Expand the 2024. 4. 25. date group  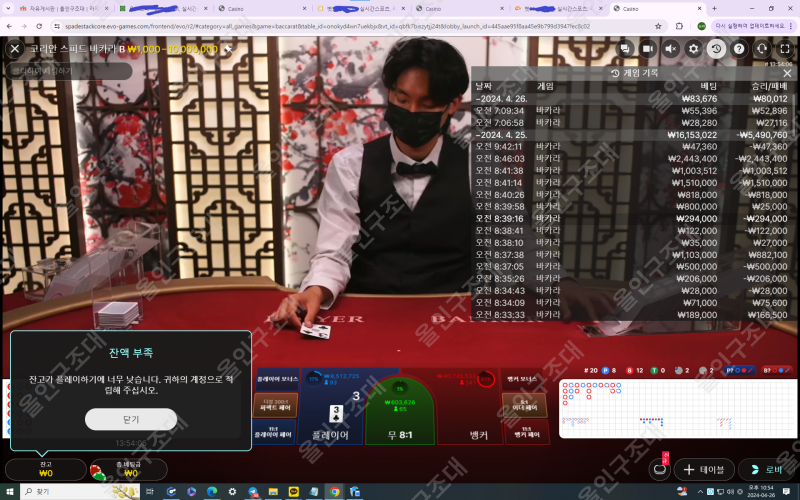(630, 134)
